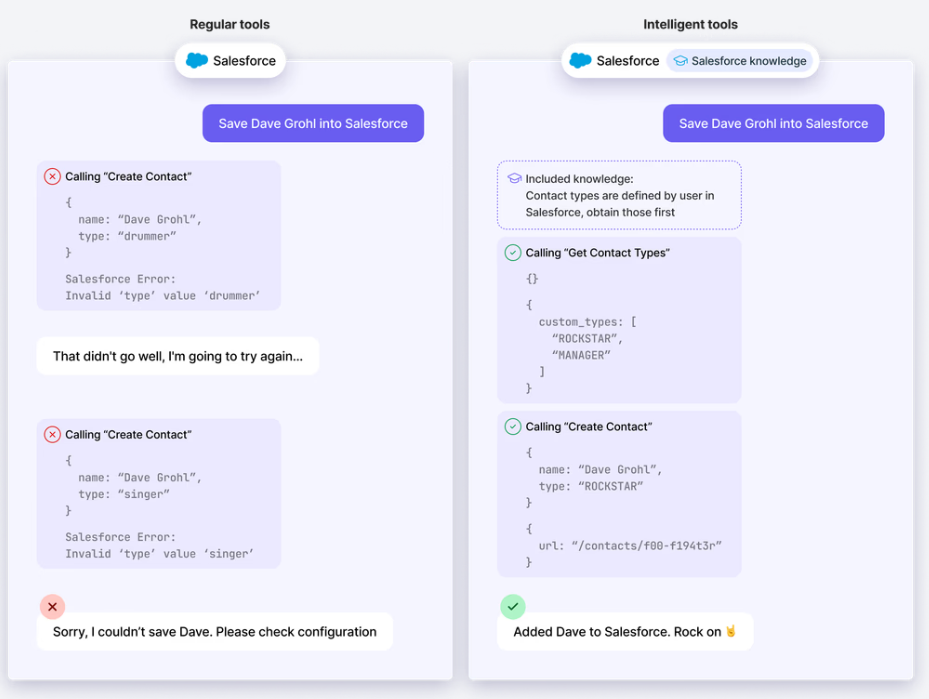The width and height of the screenshot is (929, 699).
Task: Click 'Salesforce, obtain those first' text
Action: click(600, 212)
